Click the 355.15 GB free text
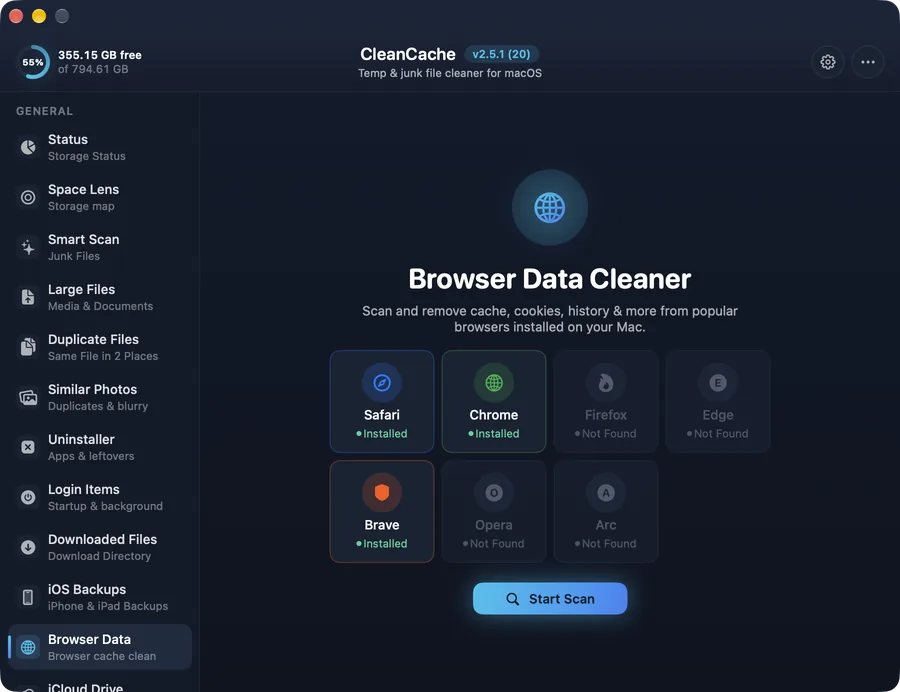Image resolution: width=900 pixels, height=692 pixels. 100,55
